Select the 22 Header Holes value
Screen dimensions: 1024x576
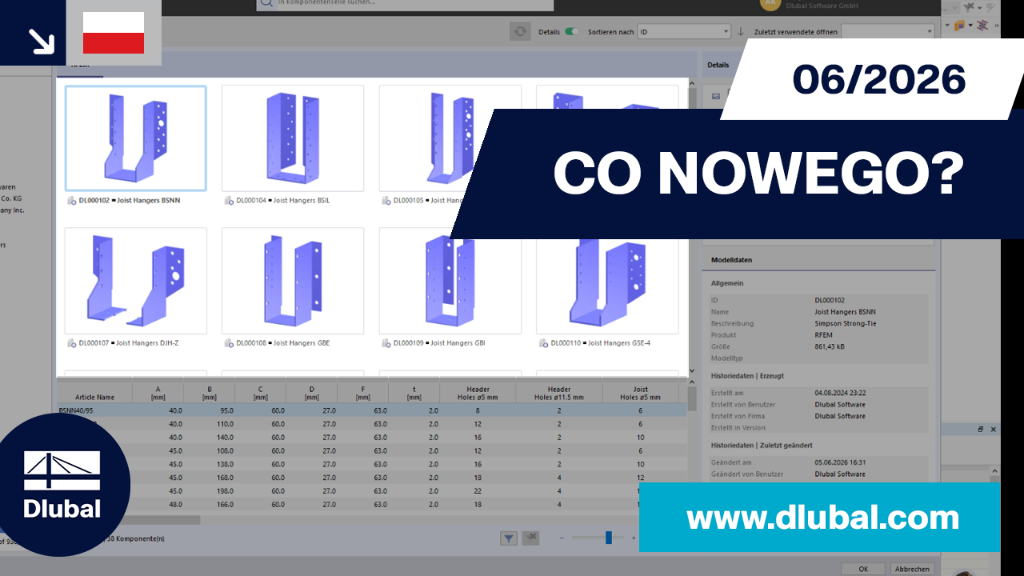point(478,491)
